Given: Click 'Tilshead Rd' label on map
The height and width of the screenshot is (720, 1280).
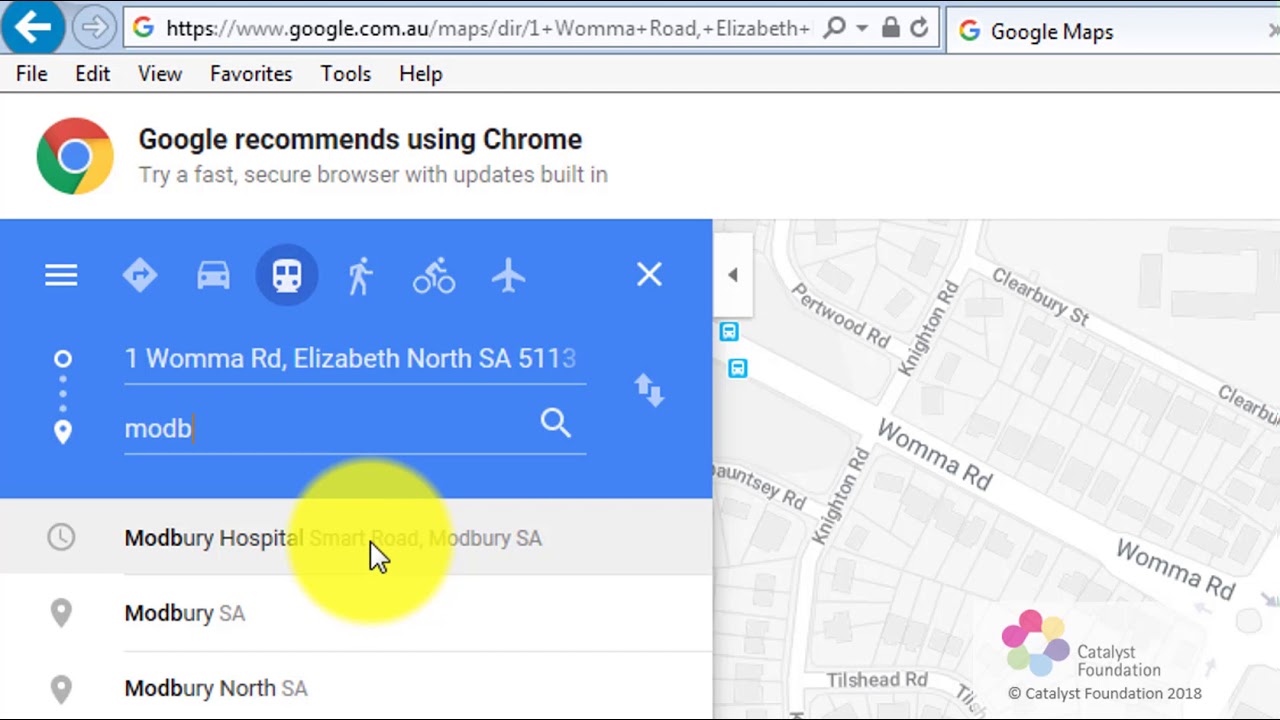Looking at the screenshot, I should tap(877, 680).
